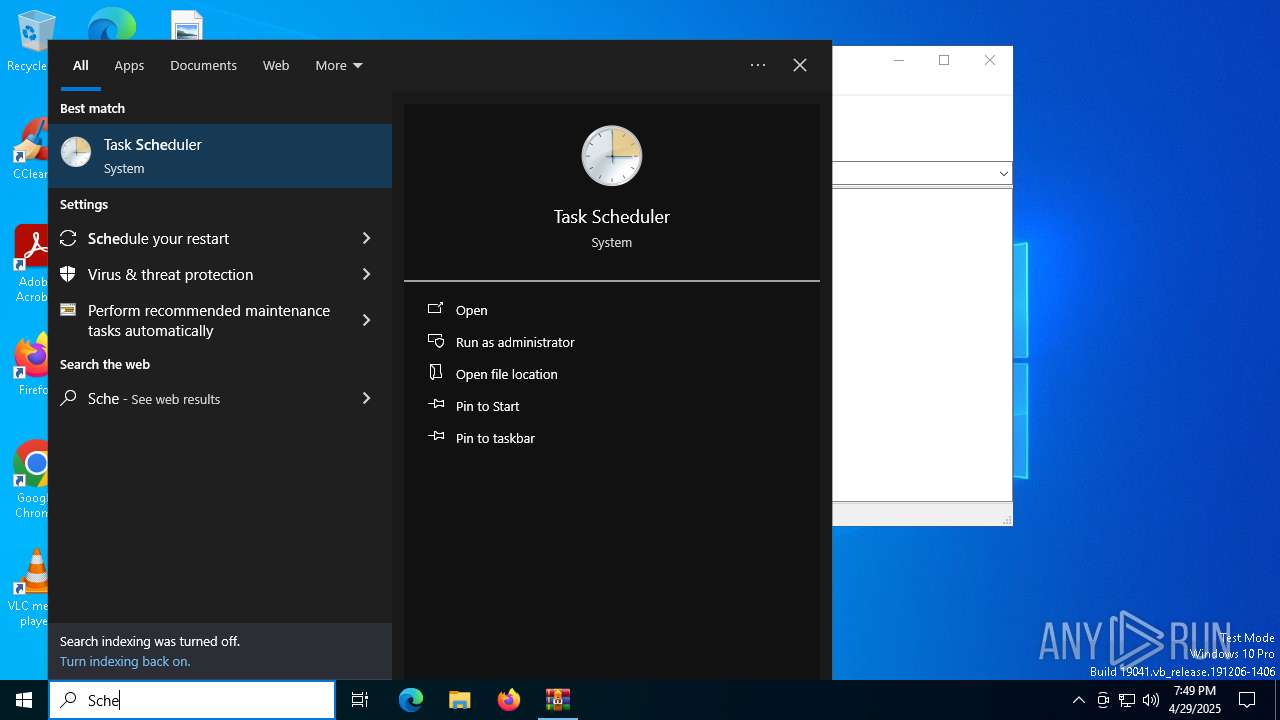Switch to the Apps search tab
1280x720 pixels.
point(129,65)
